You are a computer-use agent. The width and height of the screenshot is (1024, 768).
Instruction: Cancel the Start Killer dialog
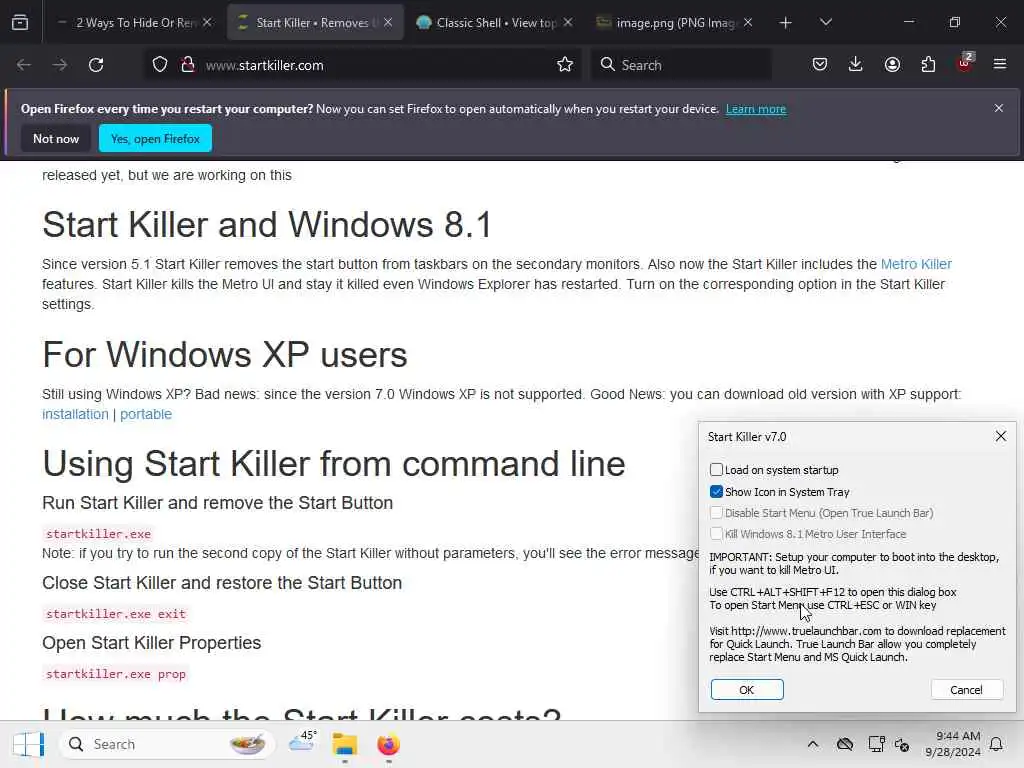(x=967, y=690)
